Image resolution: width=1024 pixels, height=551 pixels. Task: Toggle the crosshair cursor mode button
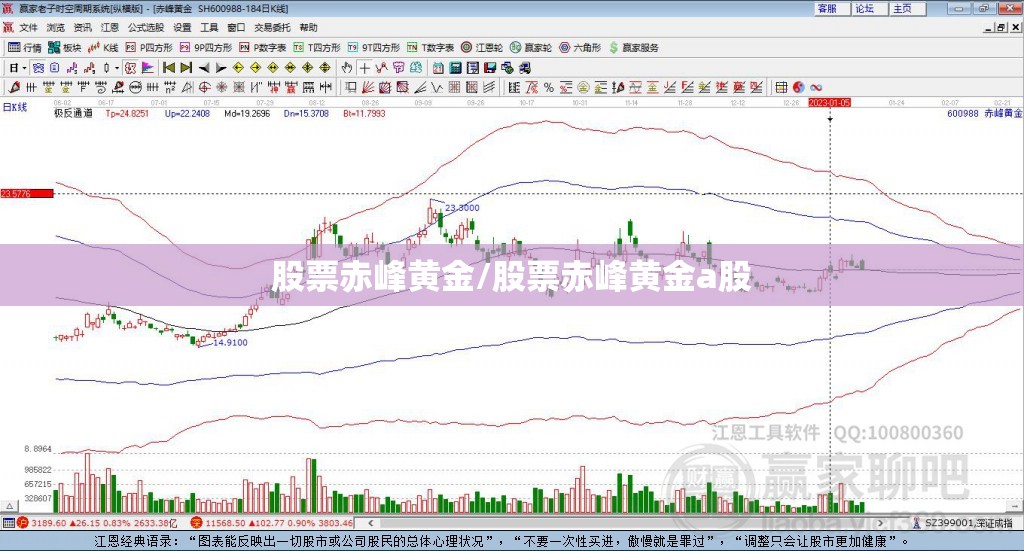pos(364,67)
